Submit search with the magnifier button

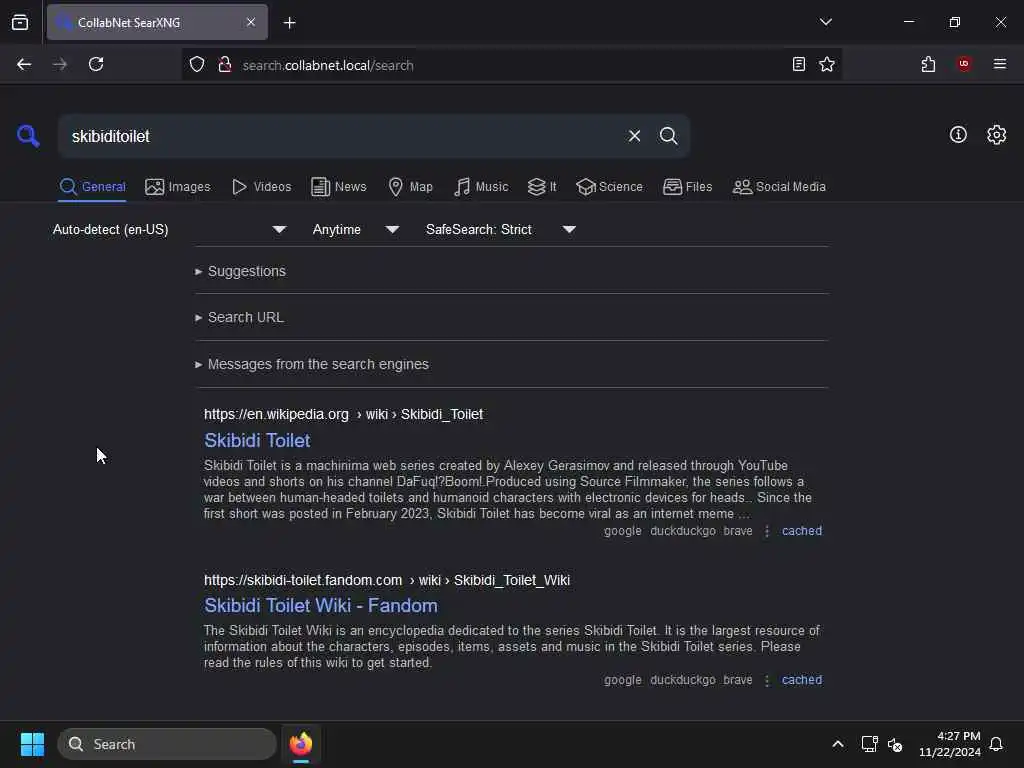coord(668,136)
